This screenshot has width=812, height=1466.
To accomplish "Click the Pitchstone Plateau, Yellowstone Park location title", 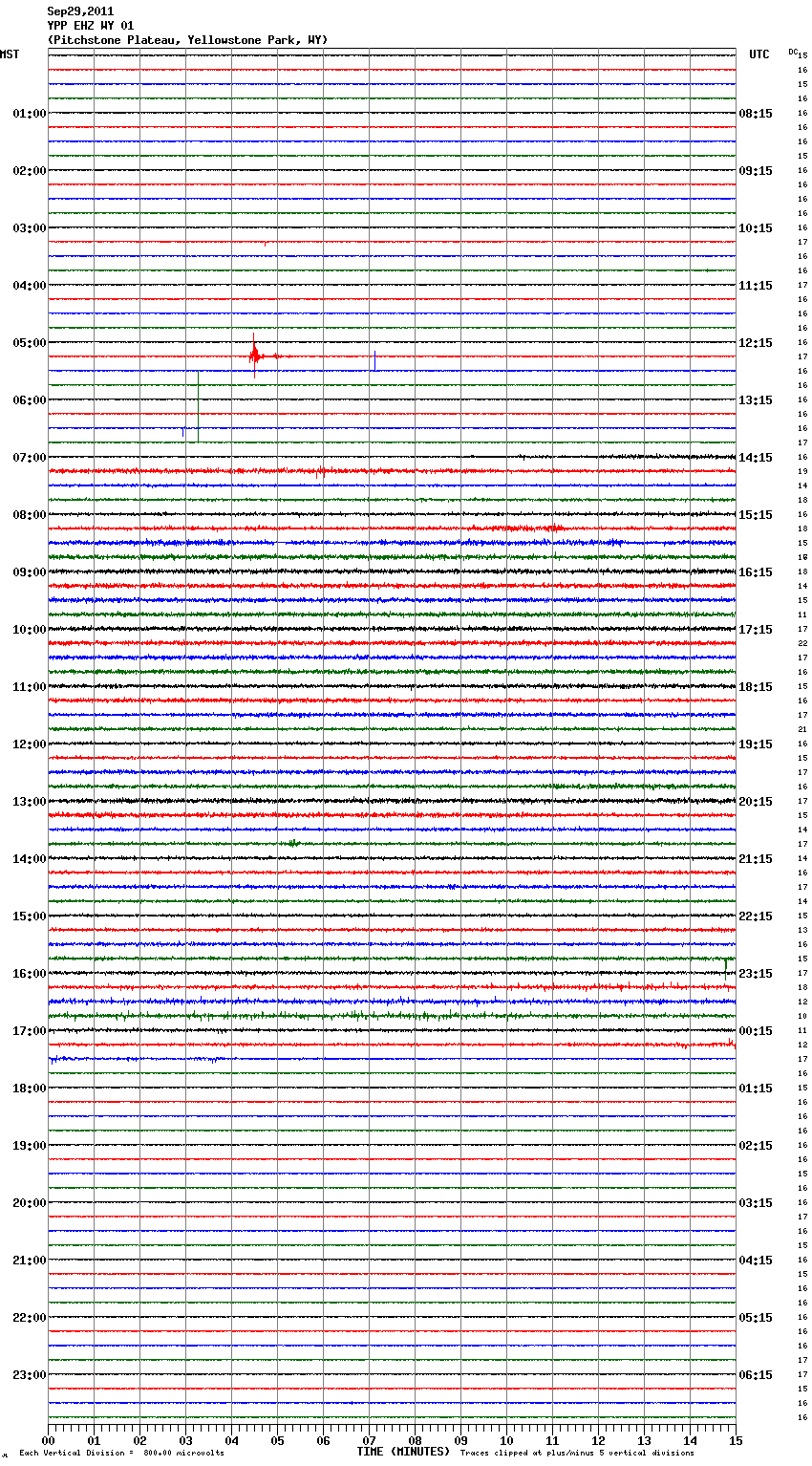I will [187, 40].
